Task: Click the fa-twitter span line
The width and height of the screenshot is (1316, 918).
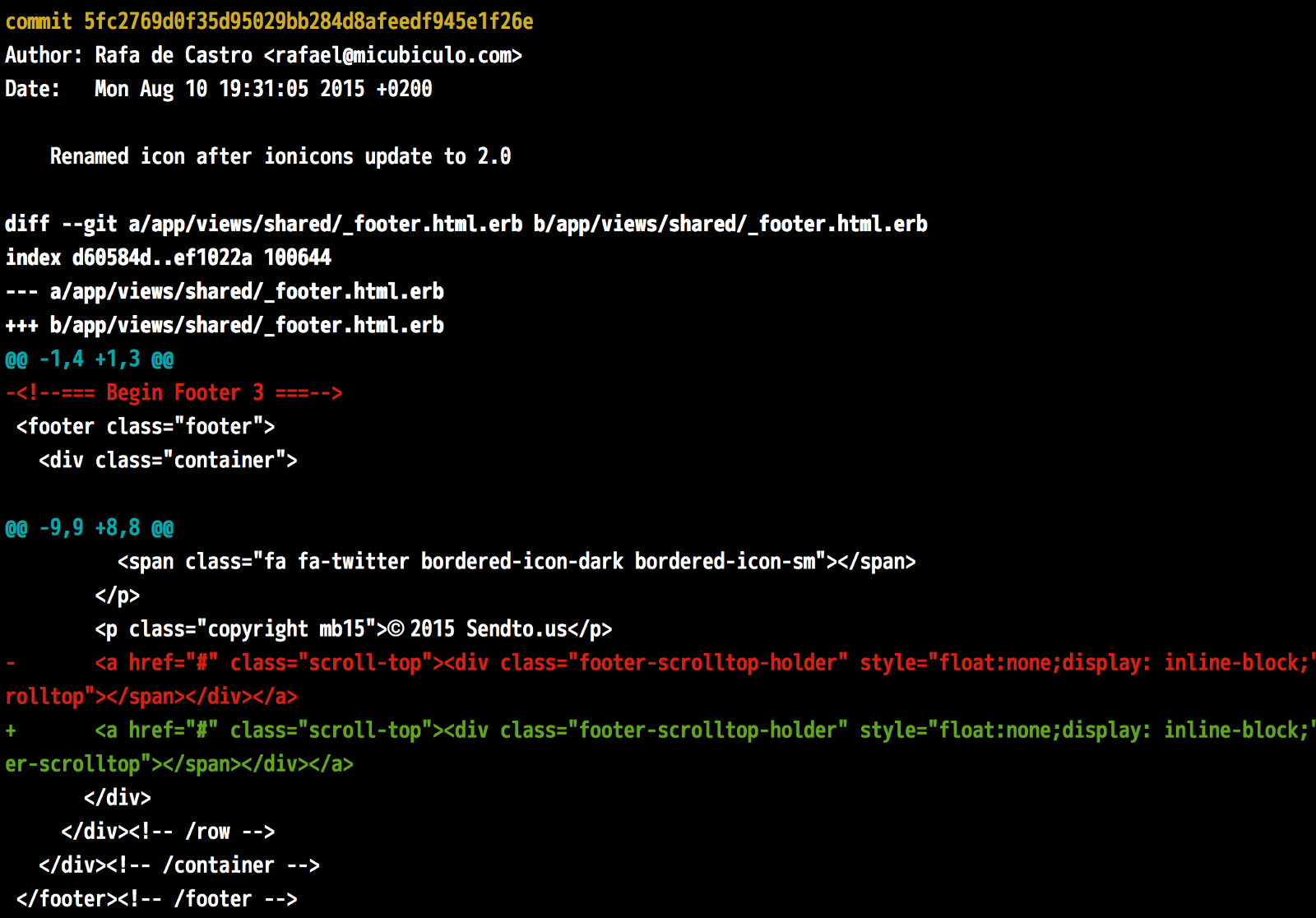Action: point(516,561)
